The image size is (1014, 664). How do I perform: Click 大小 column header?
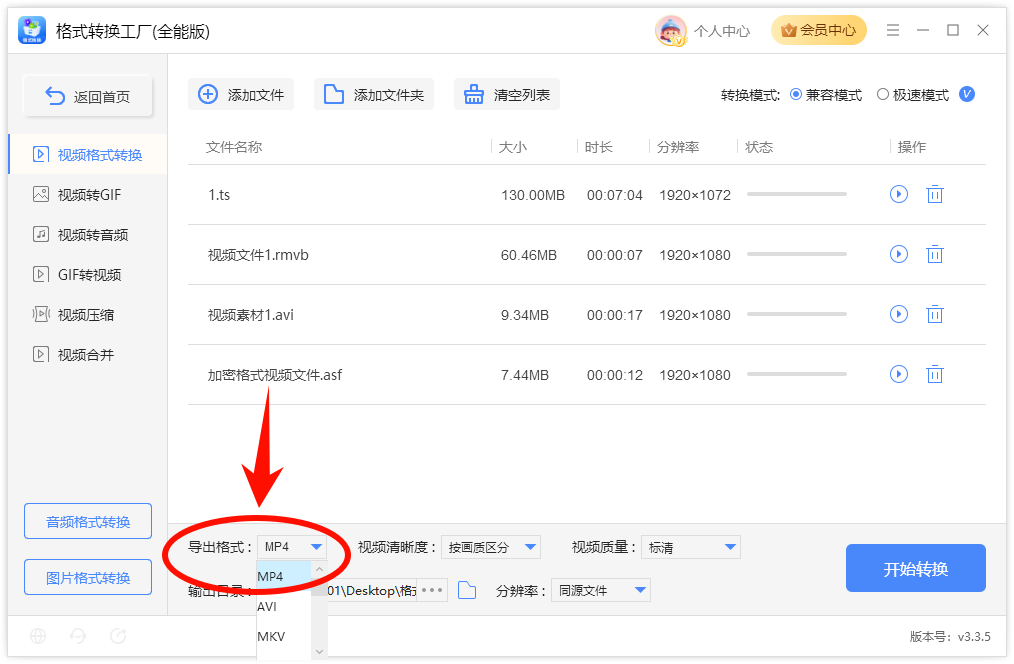(513, 147)
